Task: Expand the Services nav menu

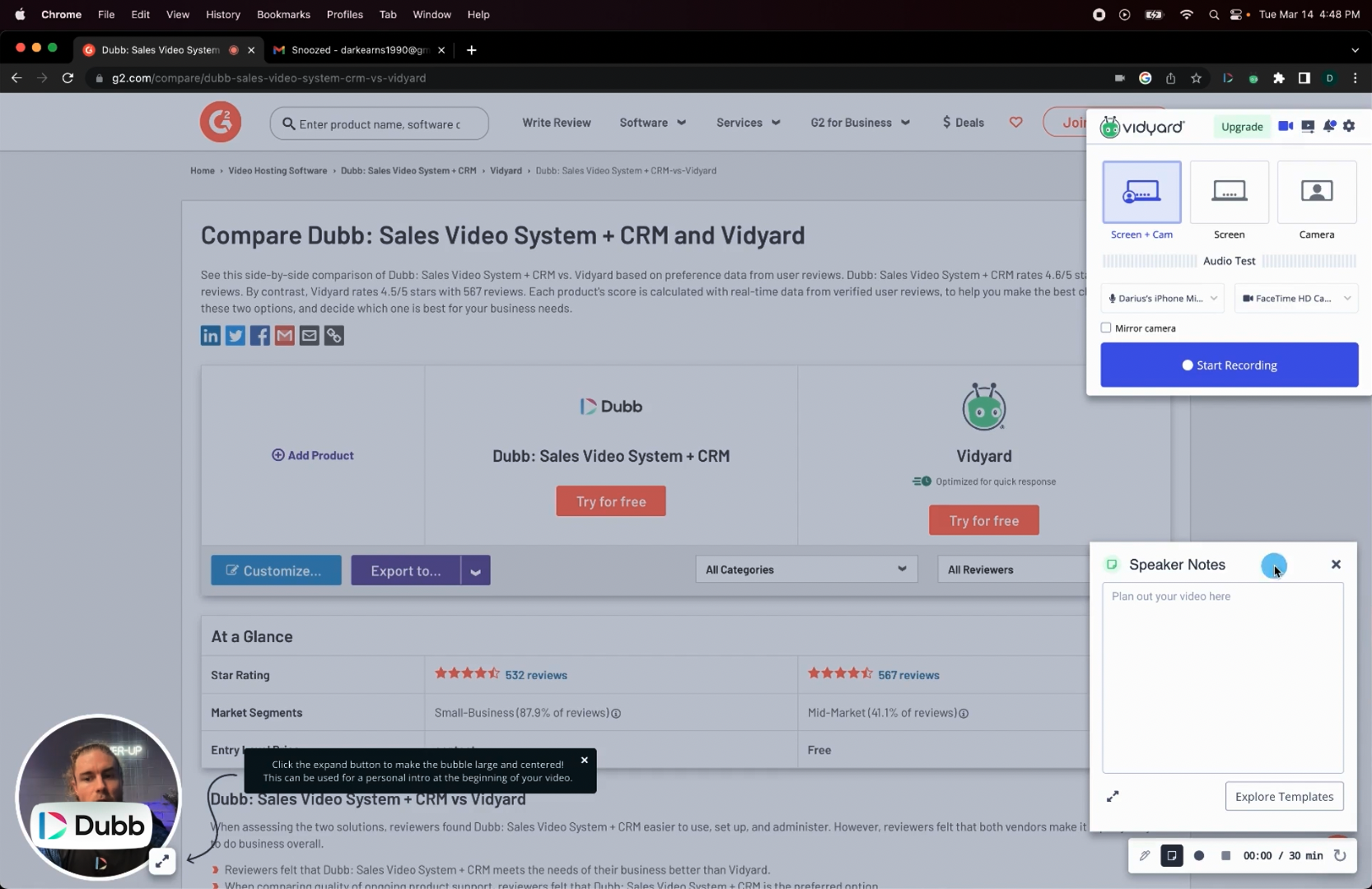Action: point(749,122)
